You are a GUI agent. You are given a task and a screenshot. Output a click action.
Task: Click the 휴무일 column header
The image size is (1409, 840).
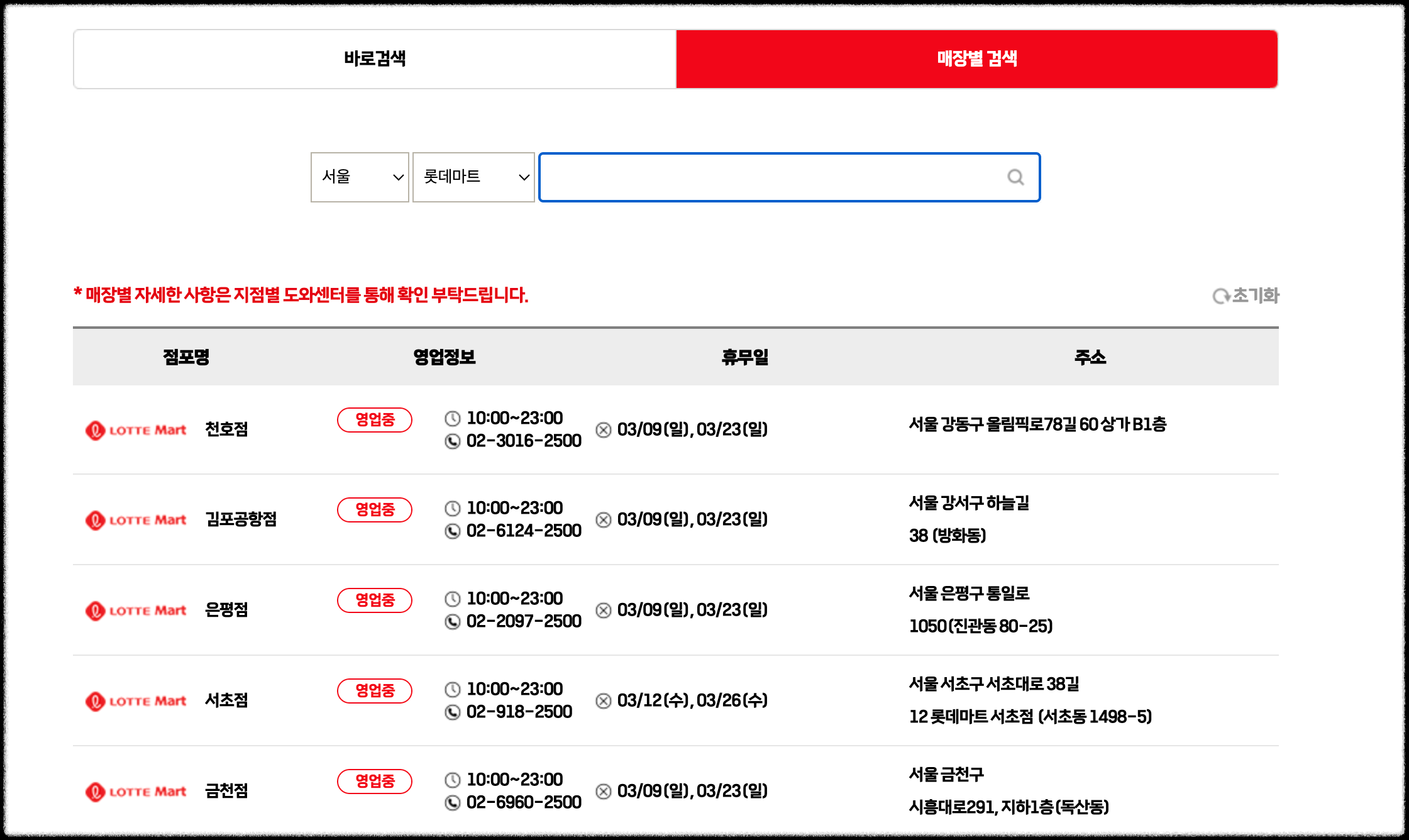click(744, 357)
